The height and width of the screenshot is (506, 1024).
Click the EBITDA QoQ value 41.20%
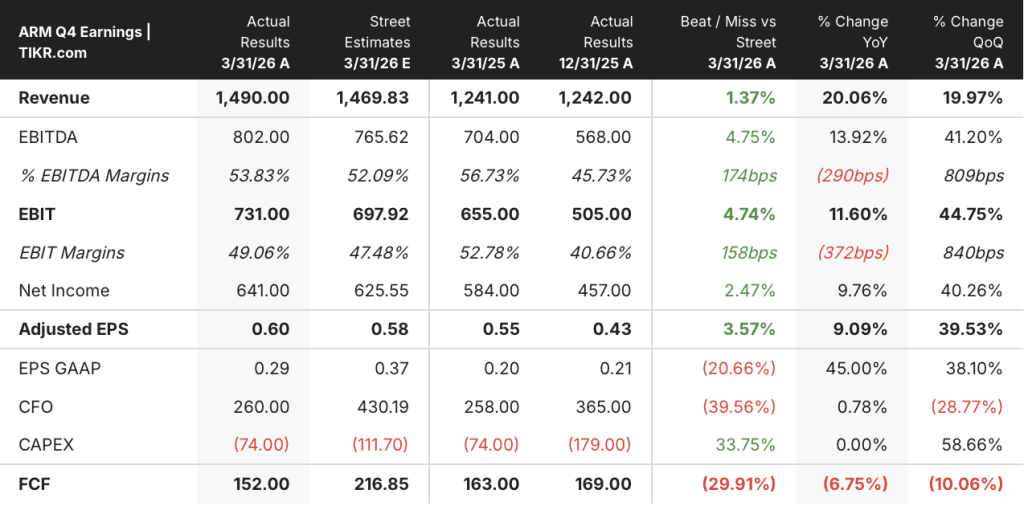[x=974, y=138]
